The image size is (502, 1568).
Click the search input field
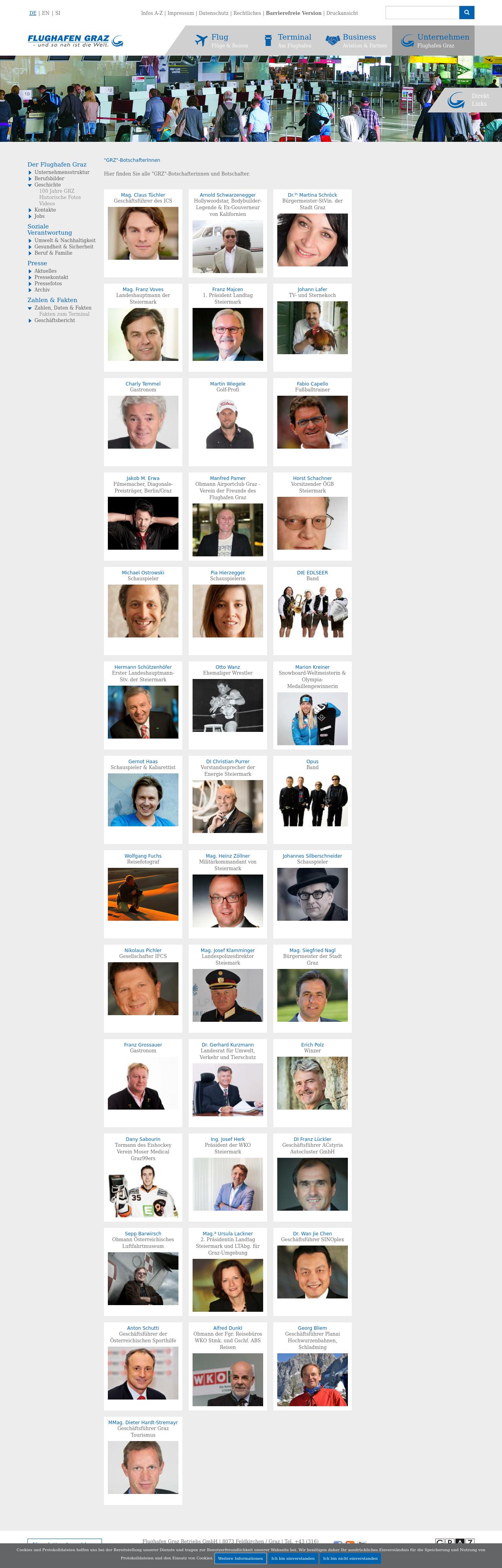click(422, 12)
